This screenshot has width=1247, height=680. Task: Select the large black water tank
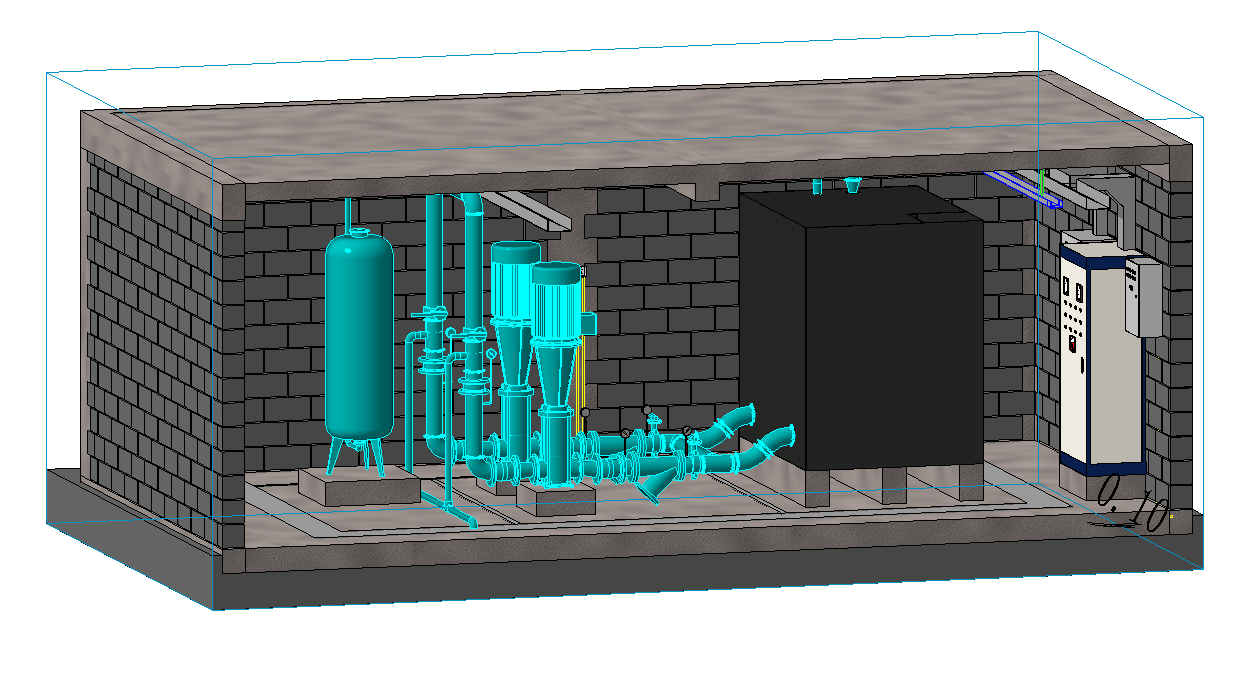pos(861,327)
